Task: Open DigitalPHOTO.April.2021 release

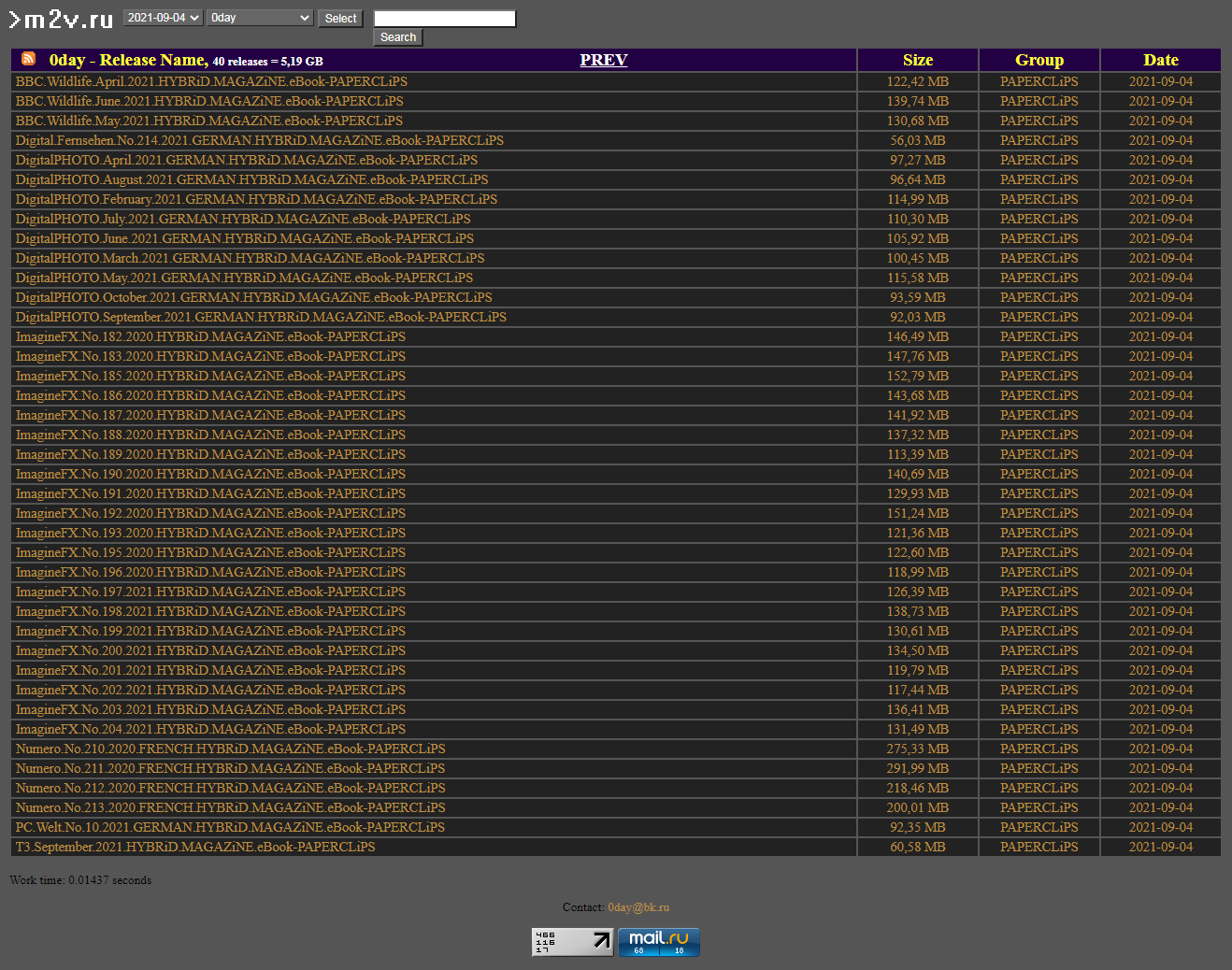Action: [x=247, y=160]
